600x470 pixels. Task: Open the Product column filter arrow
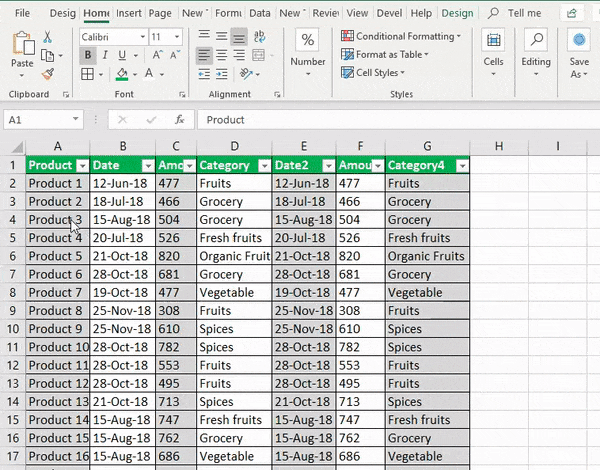82,166
